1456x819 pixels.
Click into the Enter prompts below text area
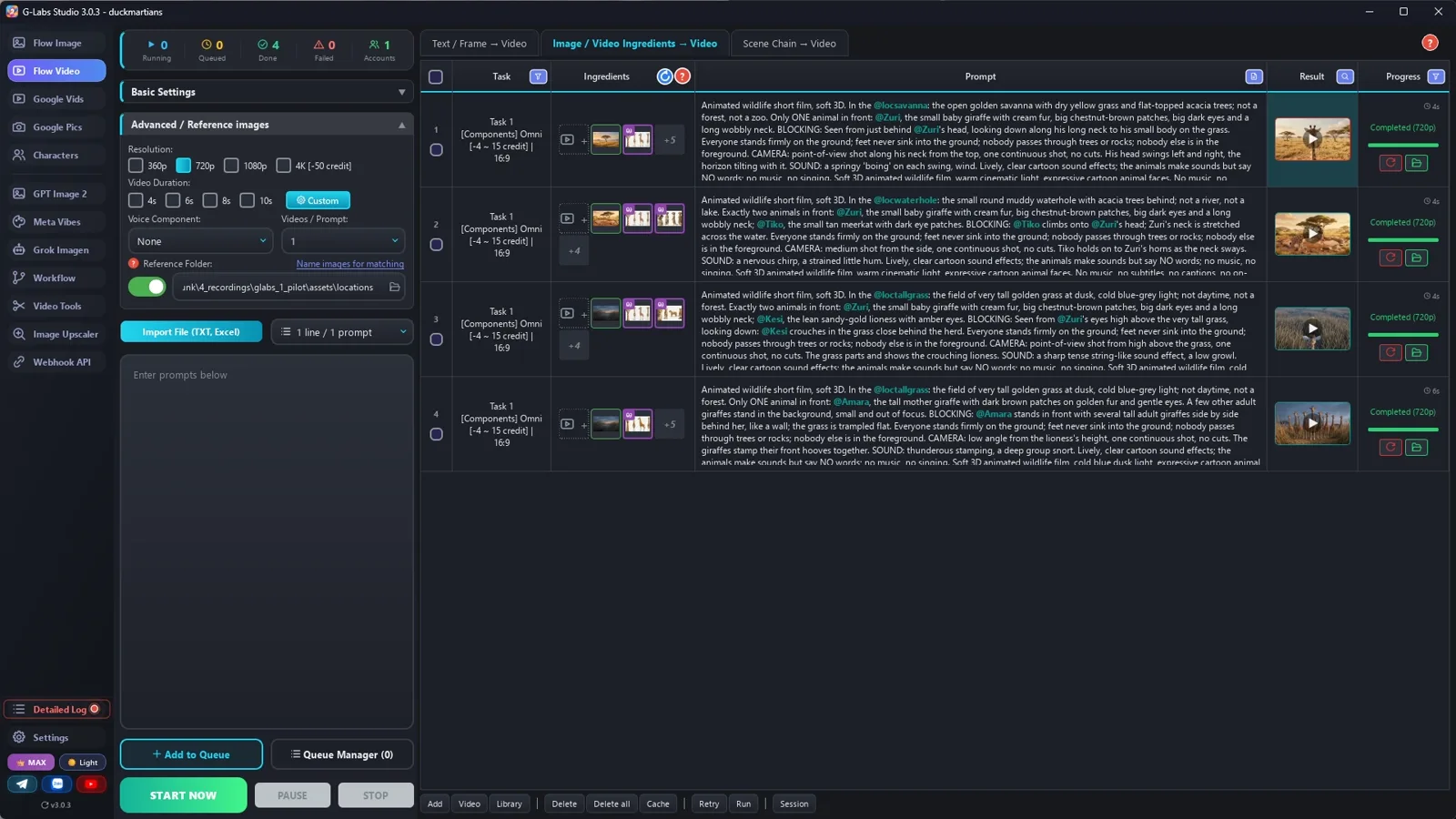coord(267,541)
